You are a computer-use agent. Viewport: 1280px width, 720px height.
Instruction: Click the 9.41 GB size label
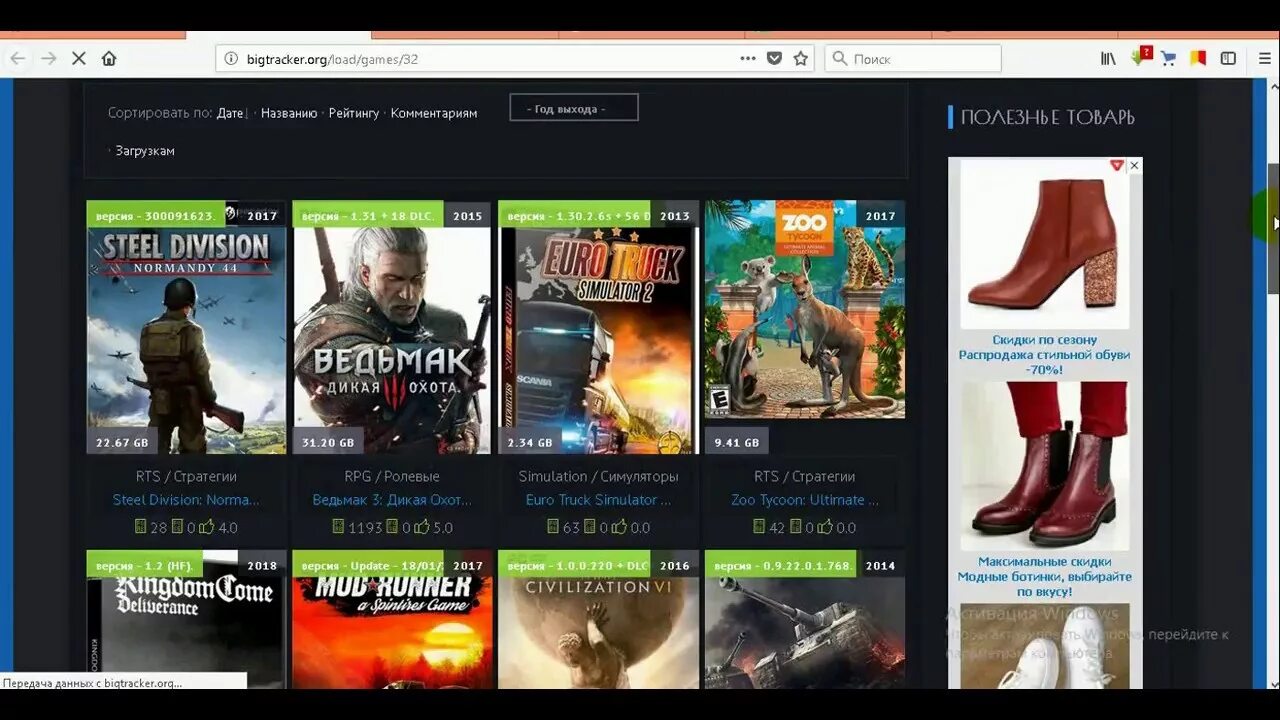(x=737, y=442)
